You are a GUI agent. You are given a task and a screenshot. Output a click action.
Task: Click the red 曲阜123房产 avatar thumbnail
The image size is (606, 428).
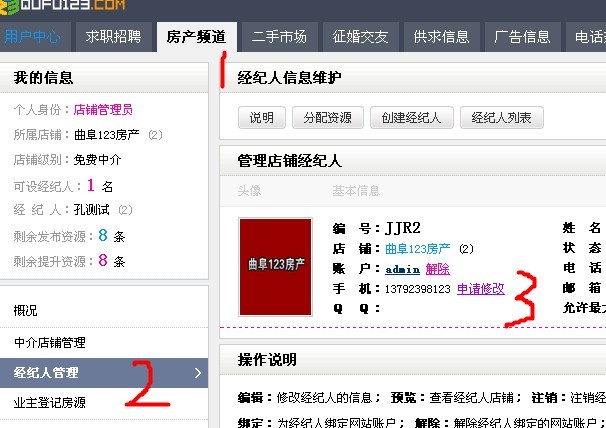[x=276, y=267]
